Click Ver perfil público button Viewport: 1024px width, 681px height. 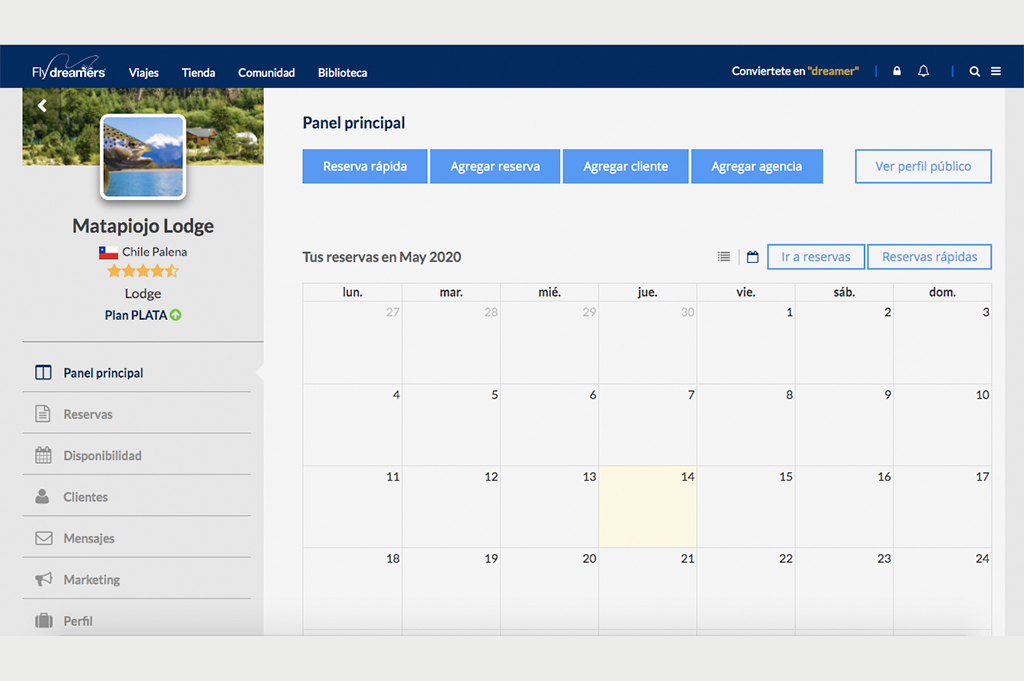[x=923, y=167]
